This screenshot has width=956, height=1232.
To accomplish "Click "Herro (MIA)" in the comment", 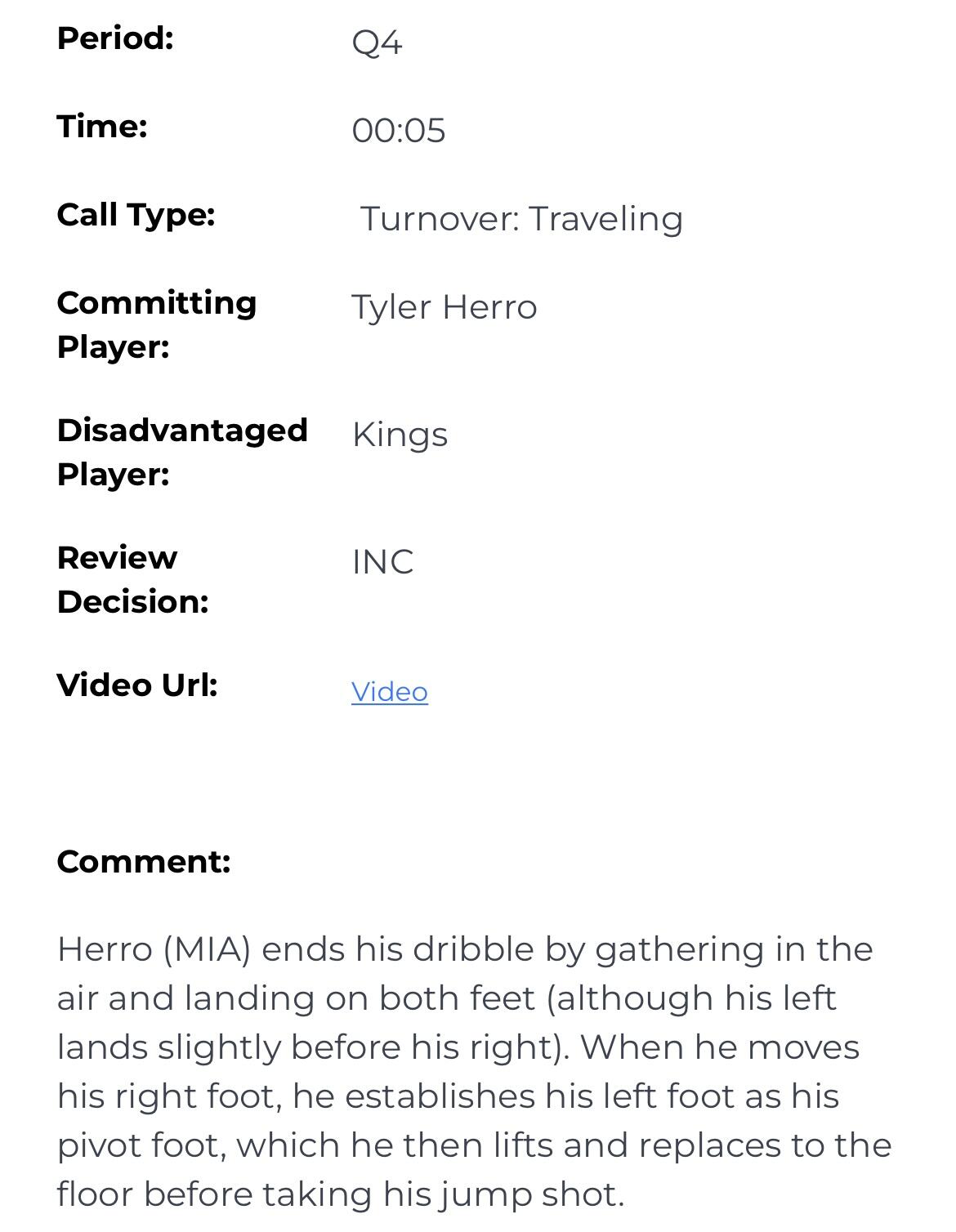I will pos(154,949).
